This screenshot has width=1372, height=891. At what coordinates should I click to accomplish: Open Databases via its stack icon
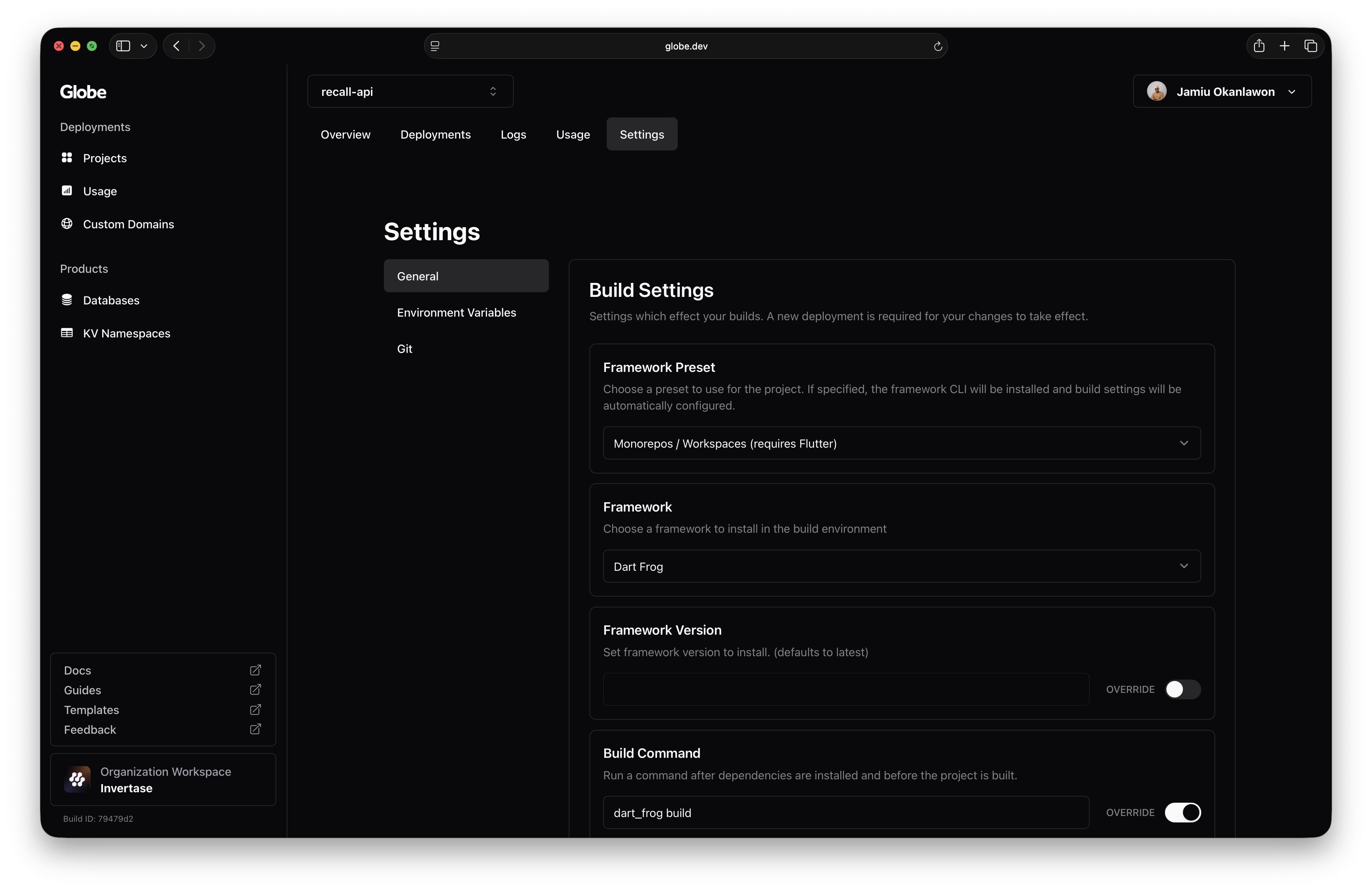point(67,300)
